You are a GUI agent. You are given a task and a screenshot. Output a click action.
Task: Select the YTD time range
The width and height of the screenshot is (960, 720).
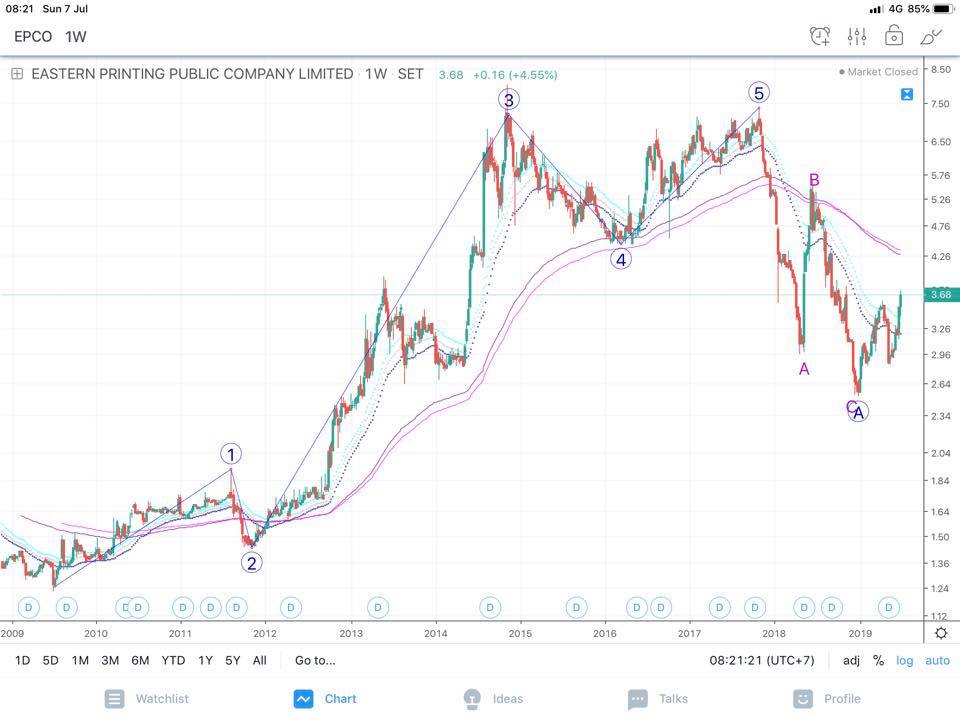point(173,660)
